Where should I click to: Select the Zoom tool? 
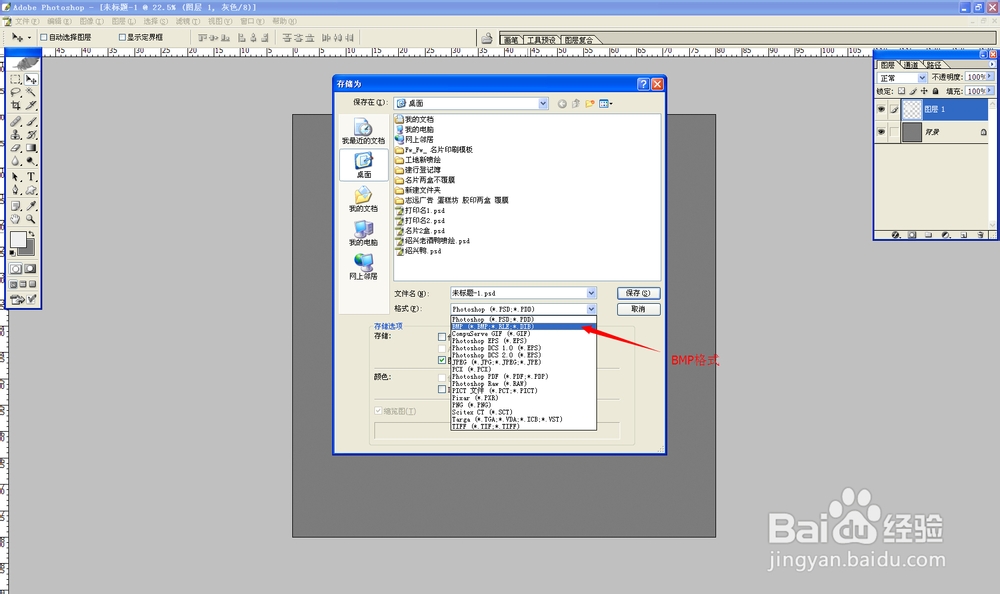31,219
